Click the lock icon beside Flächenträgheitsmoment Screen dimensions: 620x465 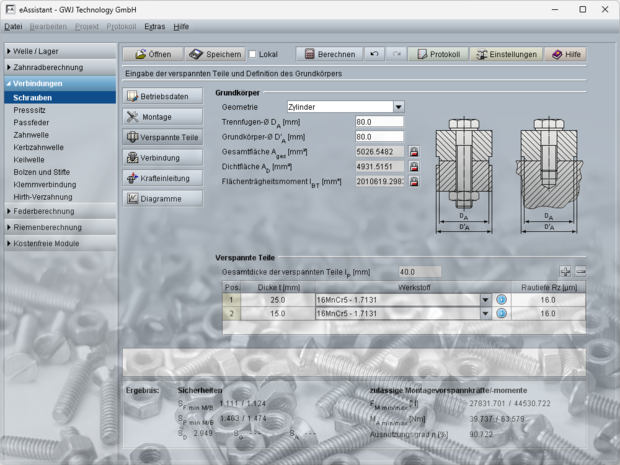tap(414, 182)
